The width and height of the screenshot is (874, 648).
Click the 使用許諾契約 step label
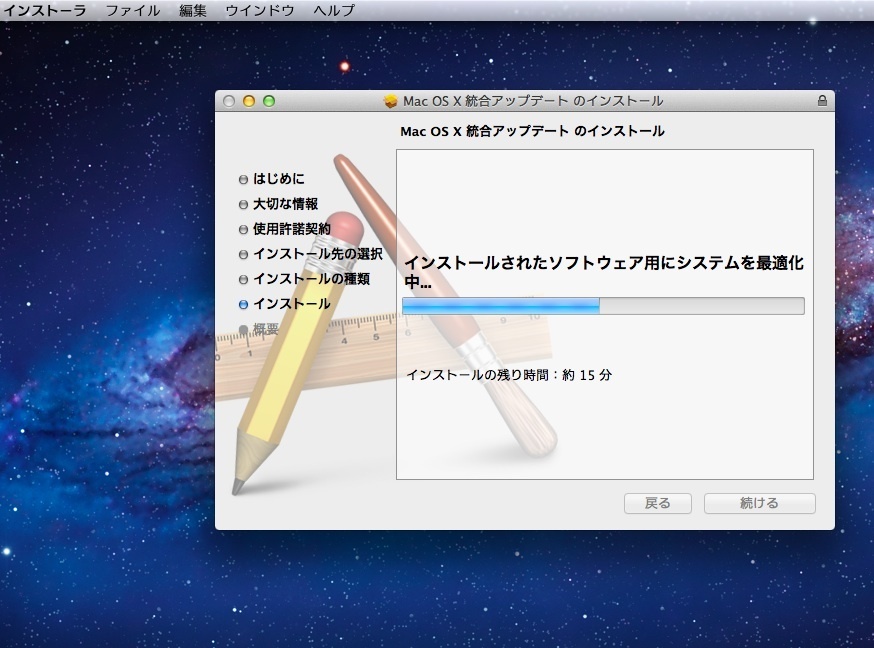(292, 228)
